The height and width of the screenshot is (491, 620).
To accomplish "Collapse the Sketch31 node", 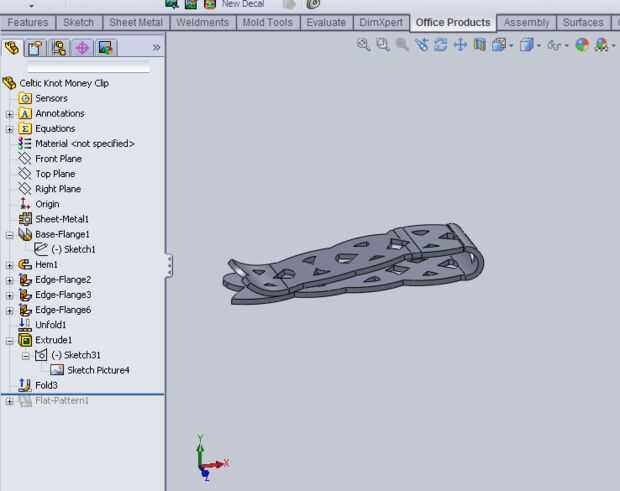I will (26, 356).
